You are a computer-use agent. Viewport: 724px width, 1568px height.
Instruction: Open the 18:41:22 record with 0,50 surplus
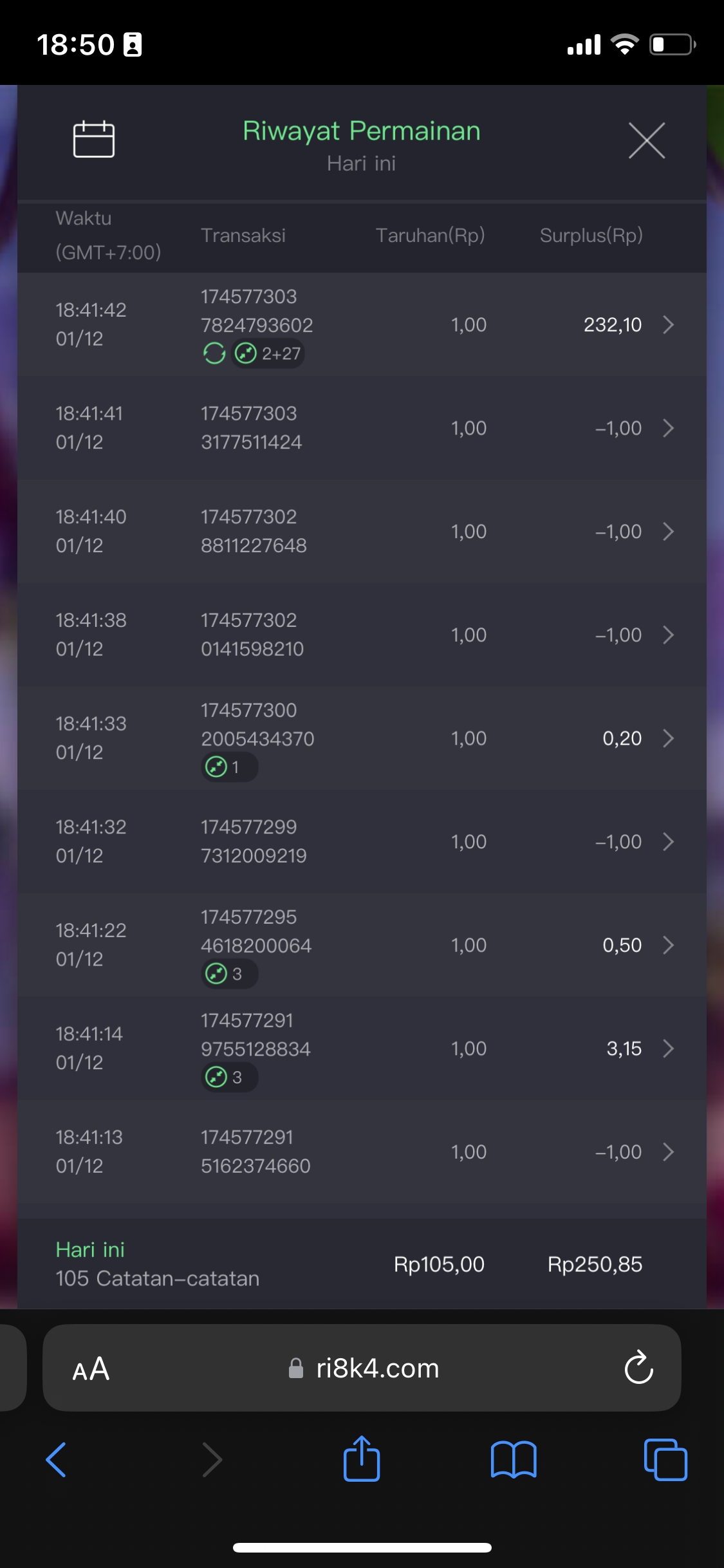668,945
